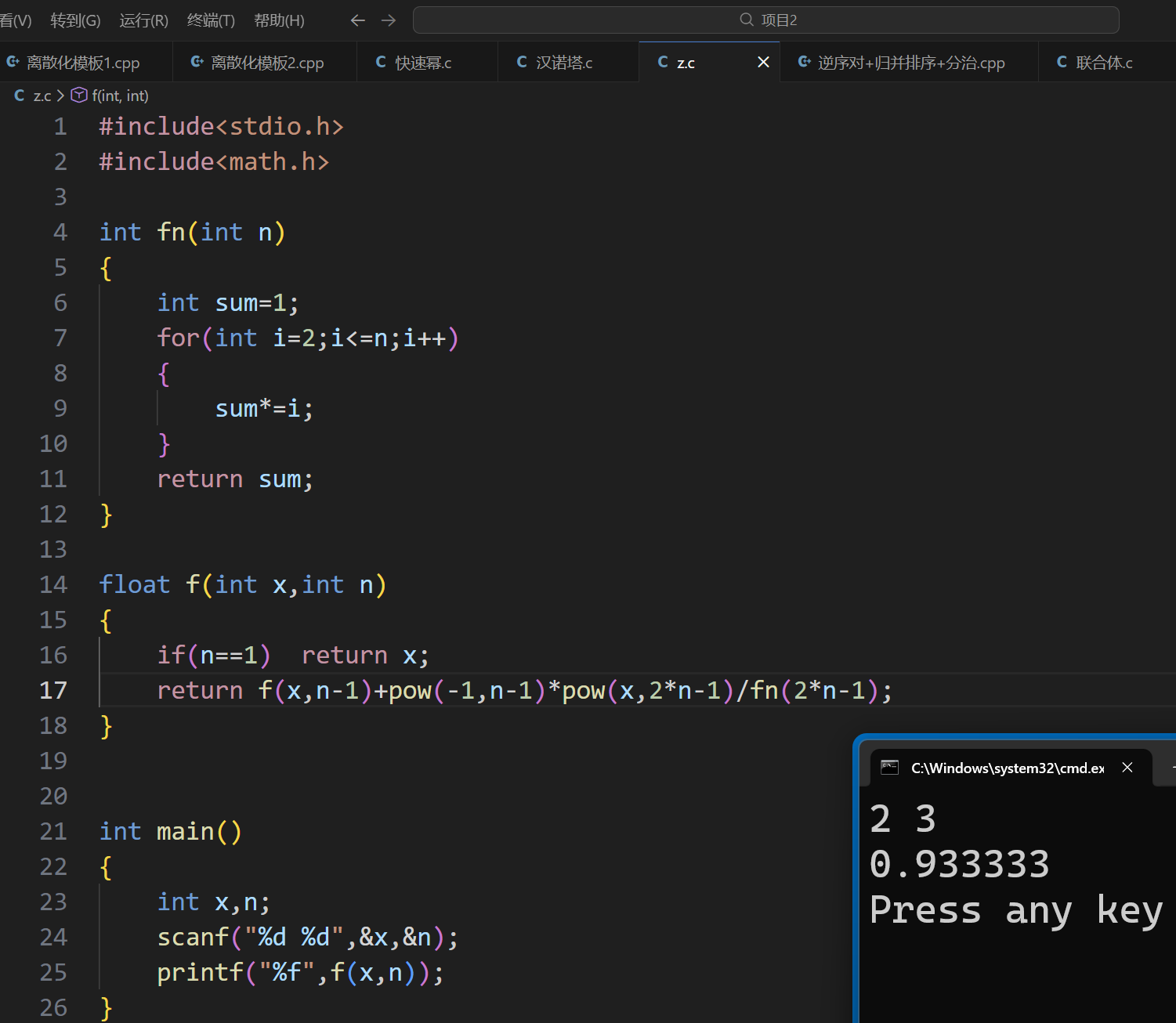Click 'main()' on line 21
This screenshot has height=1023, width=1176.
(x=199, y=831)
